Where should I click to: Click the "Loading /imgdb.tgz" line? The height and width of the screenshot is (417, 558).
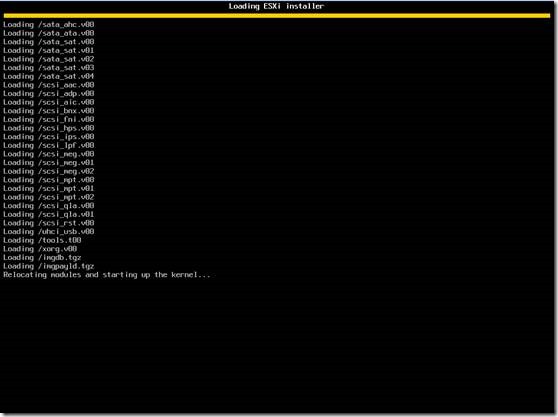(x=42, y=258)
